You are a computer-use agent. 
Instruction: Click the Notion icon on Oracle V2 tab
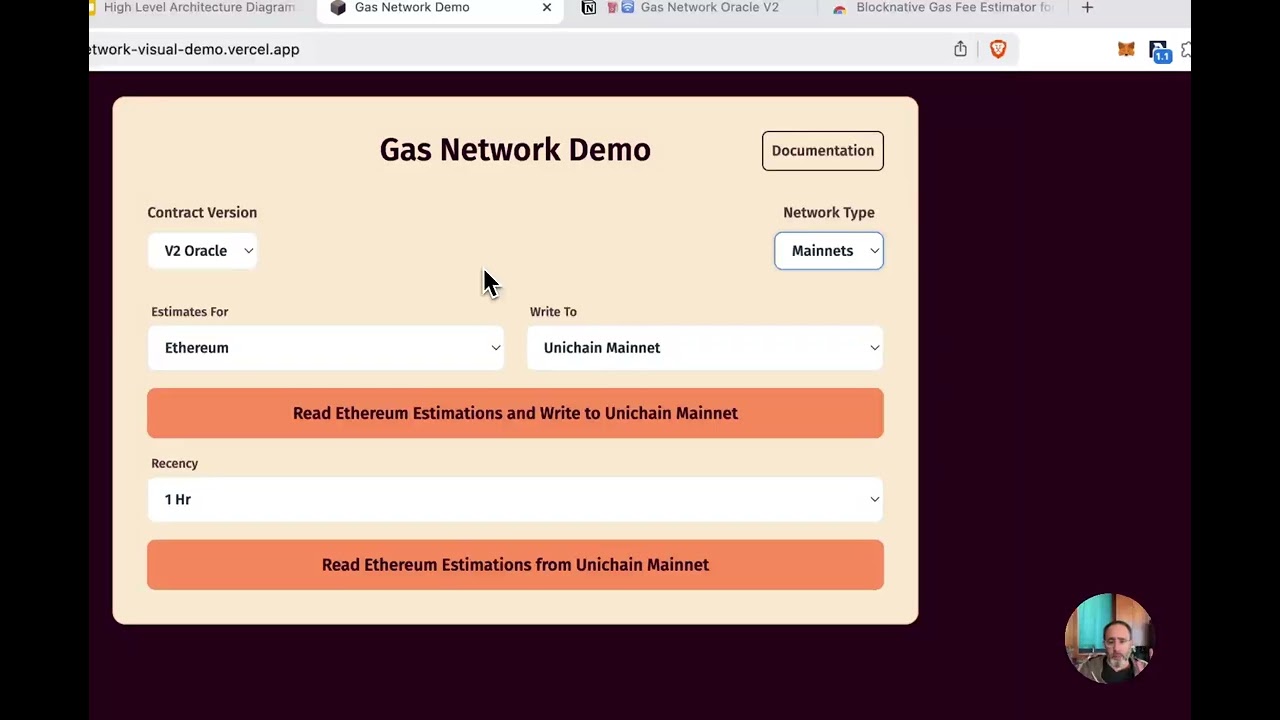[589, 8]
